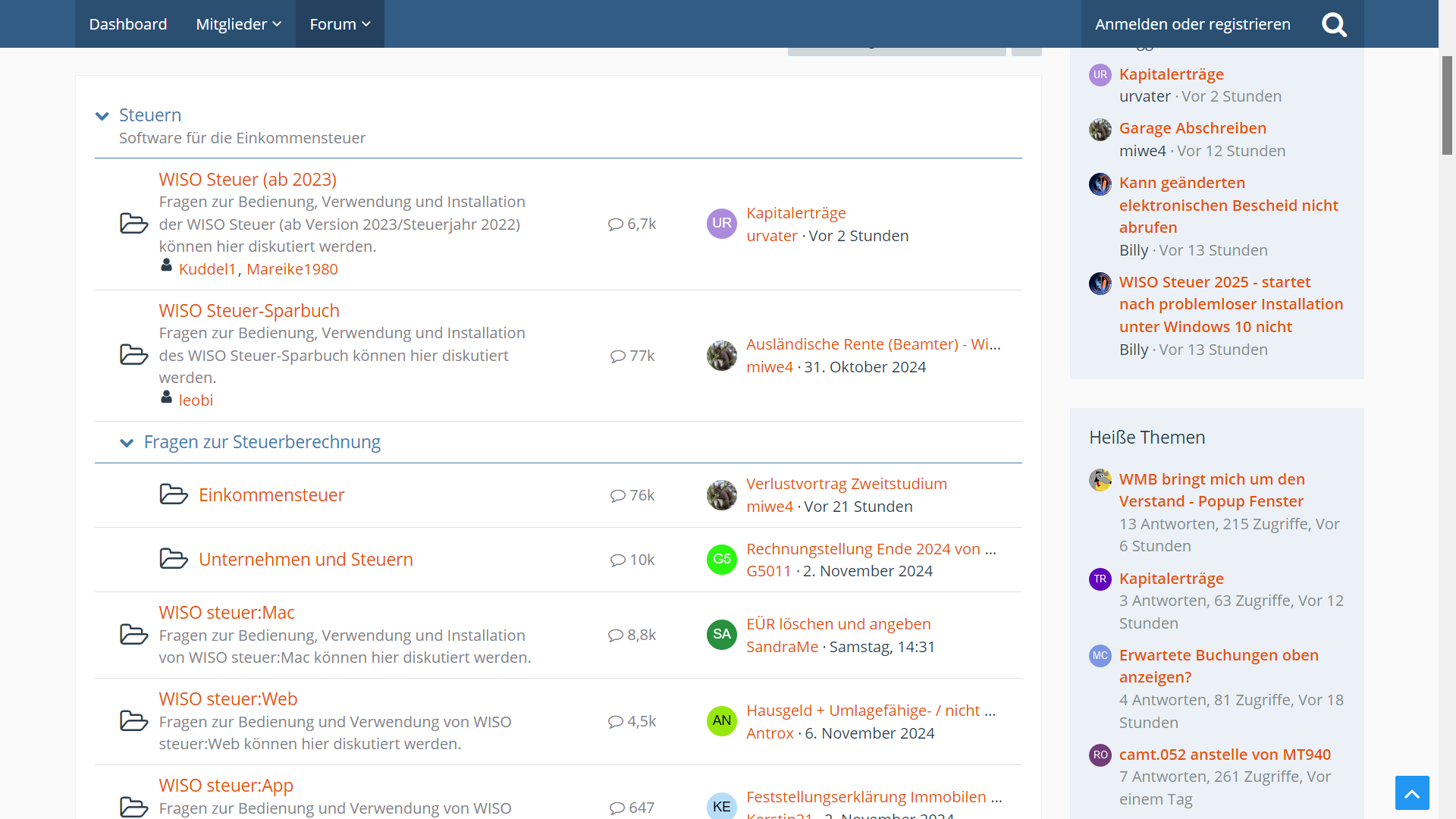Image resolution: width=1456 pixels, height=819 pixels.
Task: Click SA avatar next to SandraMe post
Action: [x=721, y=635]
